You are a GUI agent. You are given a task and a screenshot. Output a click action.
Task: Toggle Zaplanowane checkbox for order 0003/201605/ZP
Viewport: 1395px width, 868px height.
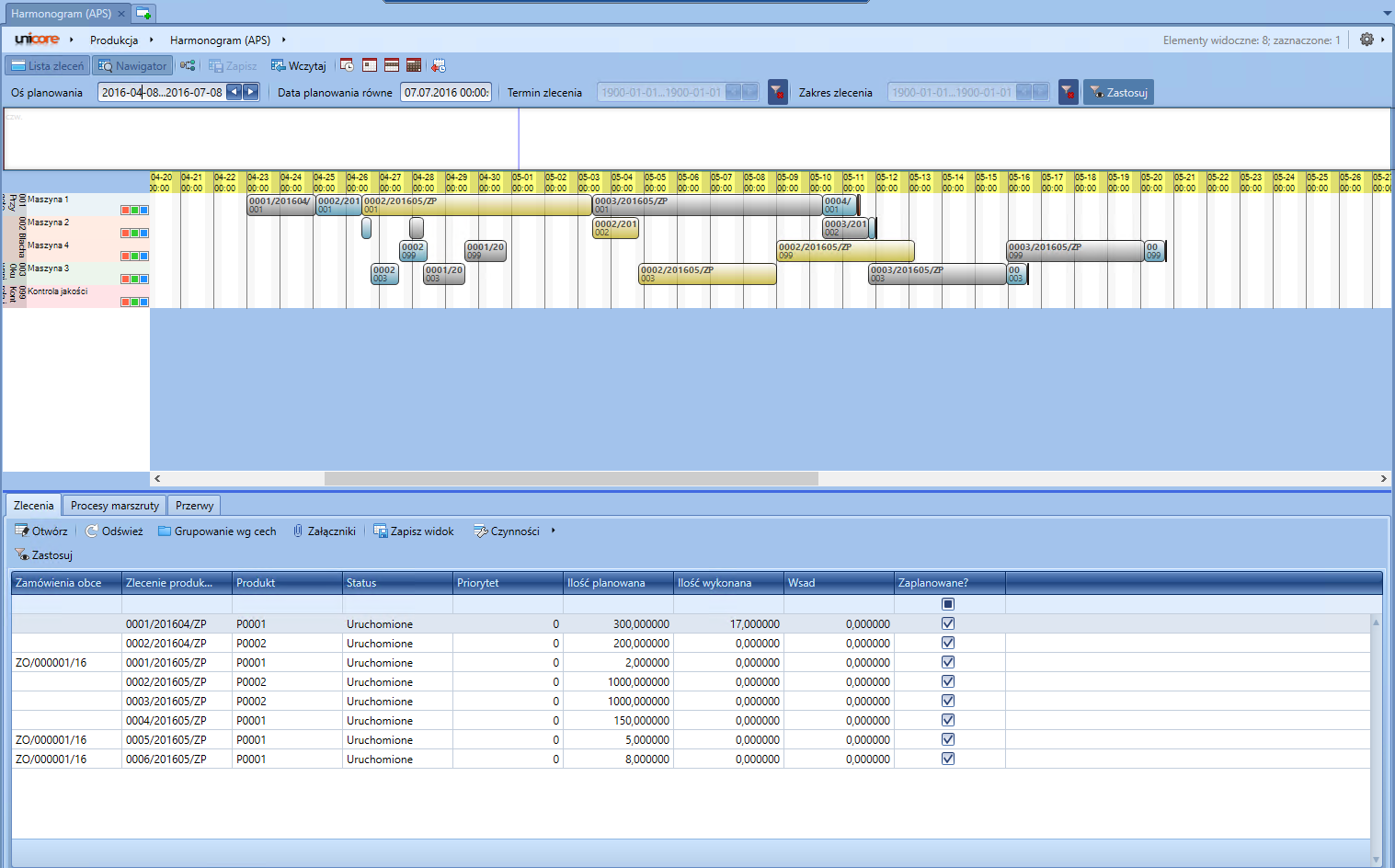tap(948, 701)
